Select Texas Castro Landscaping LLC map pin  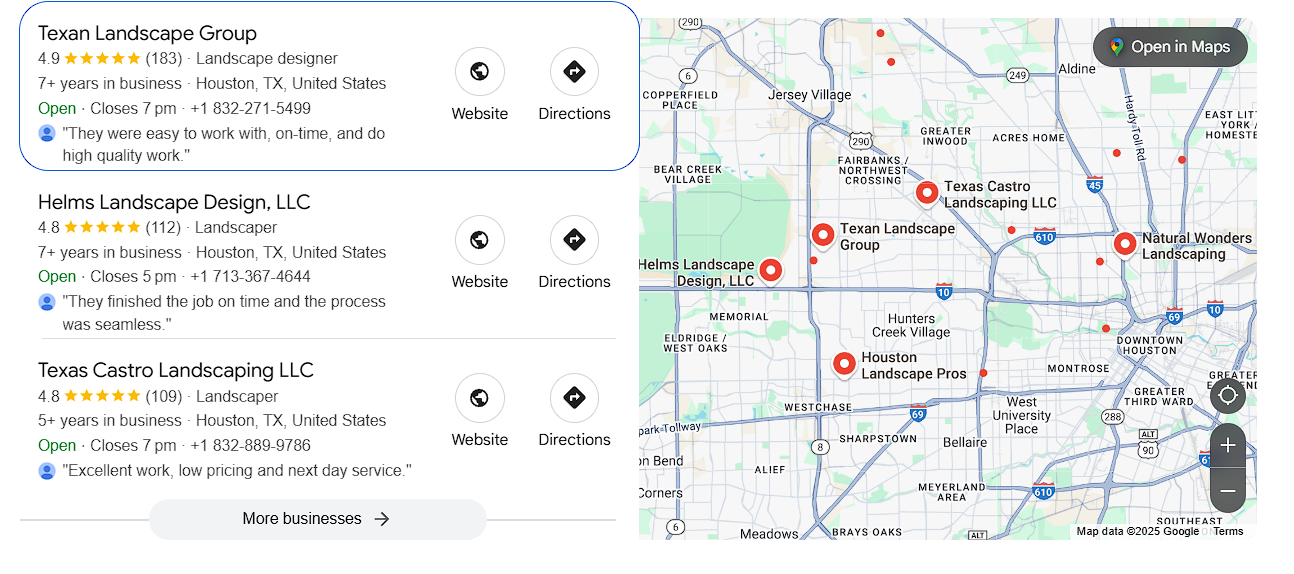click(927, 193)
